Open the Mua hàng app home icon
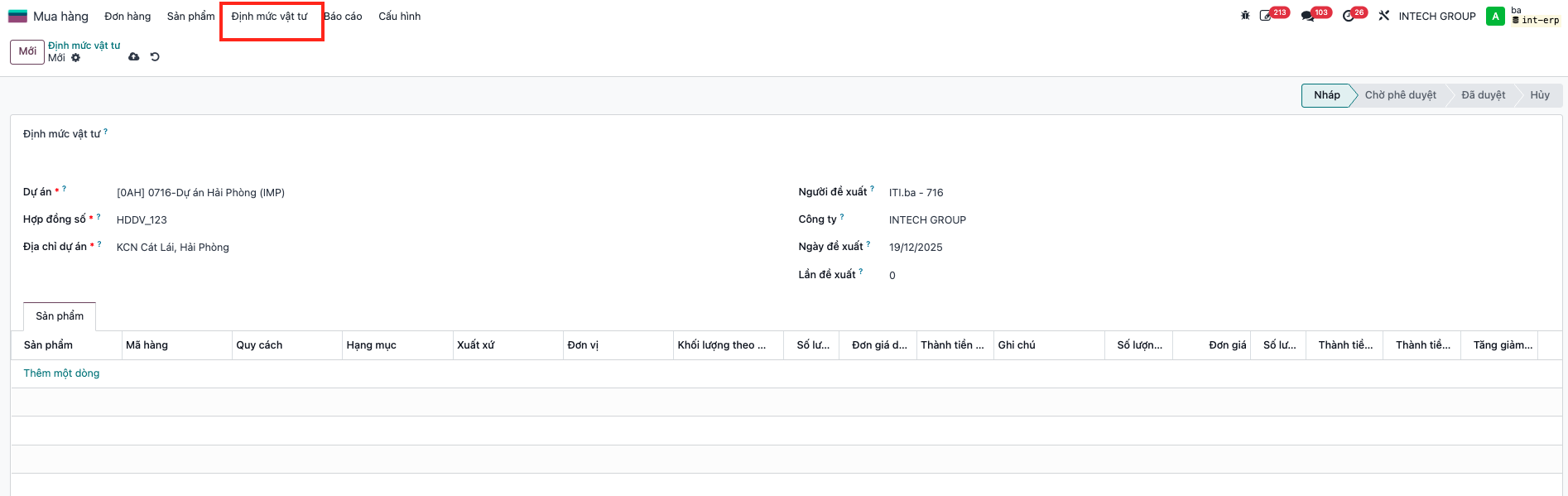The width and height of the screenshot is (1568, 496). coord(17,17)
